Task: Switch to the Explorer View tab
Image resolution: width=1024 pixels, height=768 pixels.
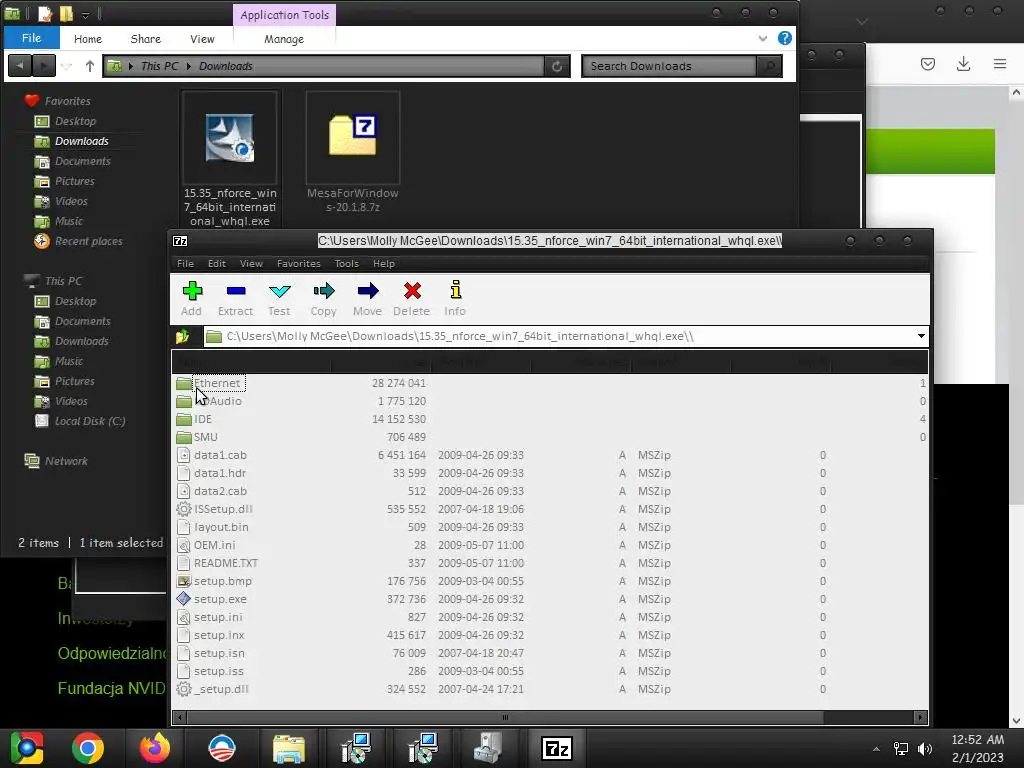Action: click(202, 39)
